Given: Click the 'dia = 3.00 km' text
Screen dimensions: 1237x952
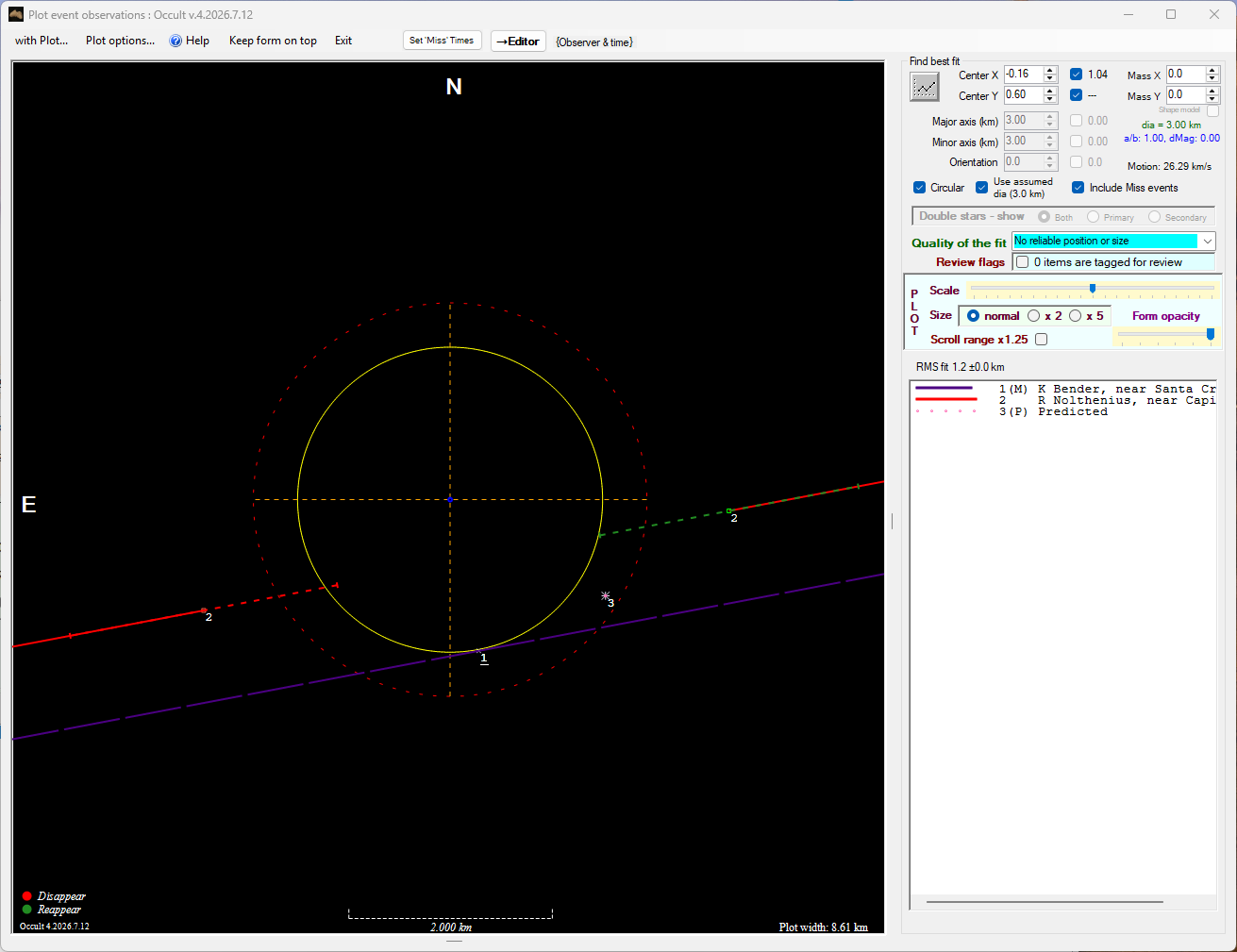Looking at the screenshot, I should click(1171, 125).
